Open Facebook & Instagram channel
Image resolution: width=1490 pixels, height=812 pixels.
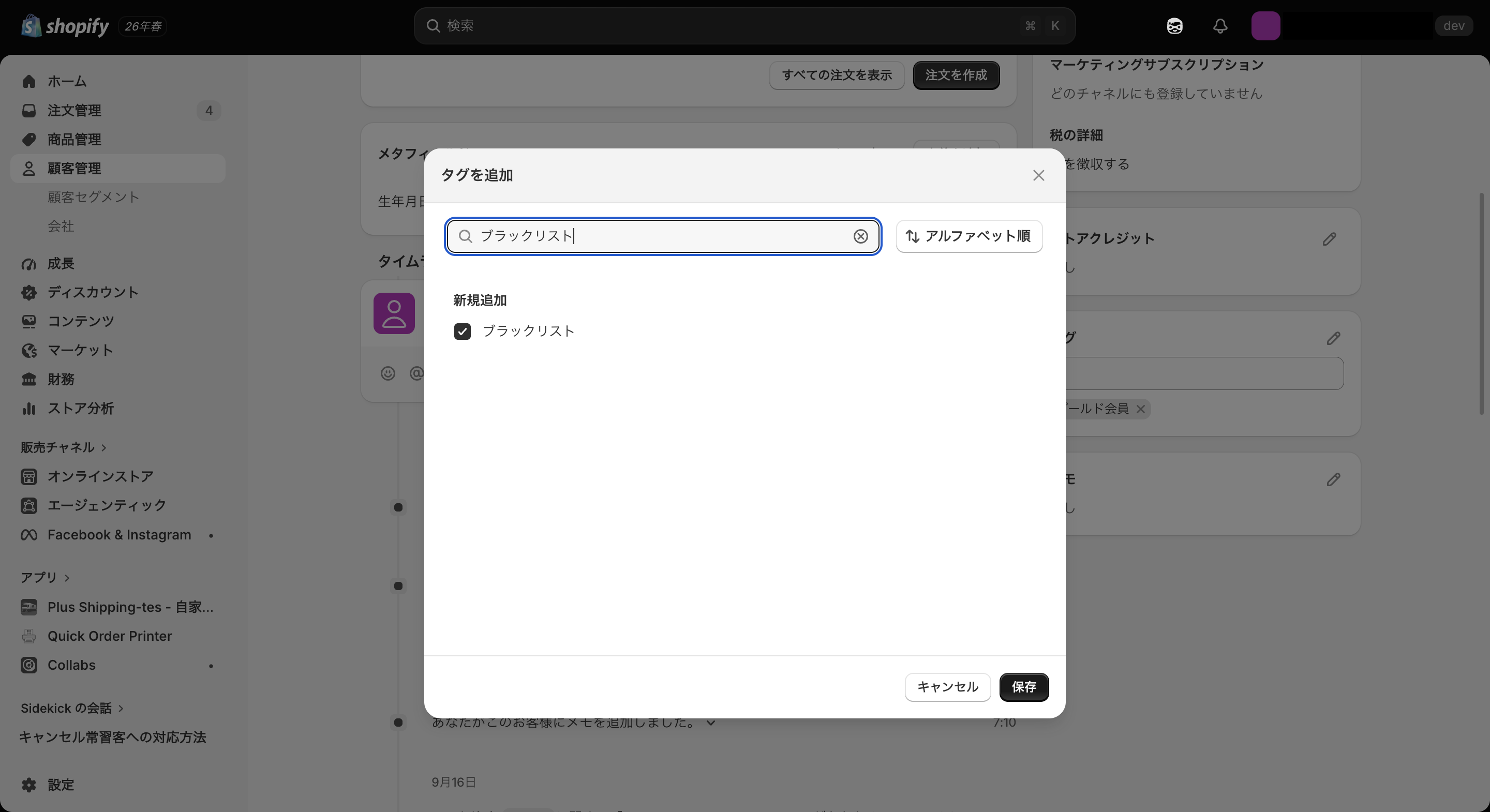117,535
